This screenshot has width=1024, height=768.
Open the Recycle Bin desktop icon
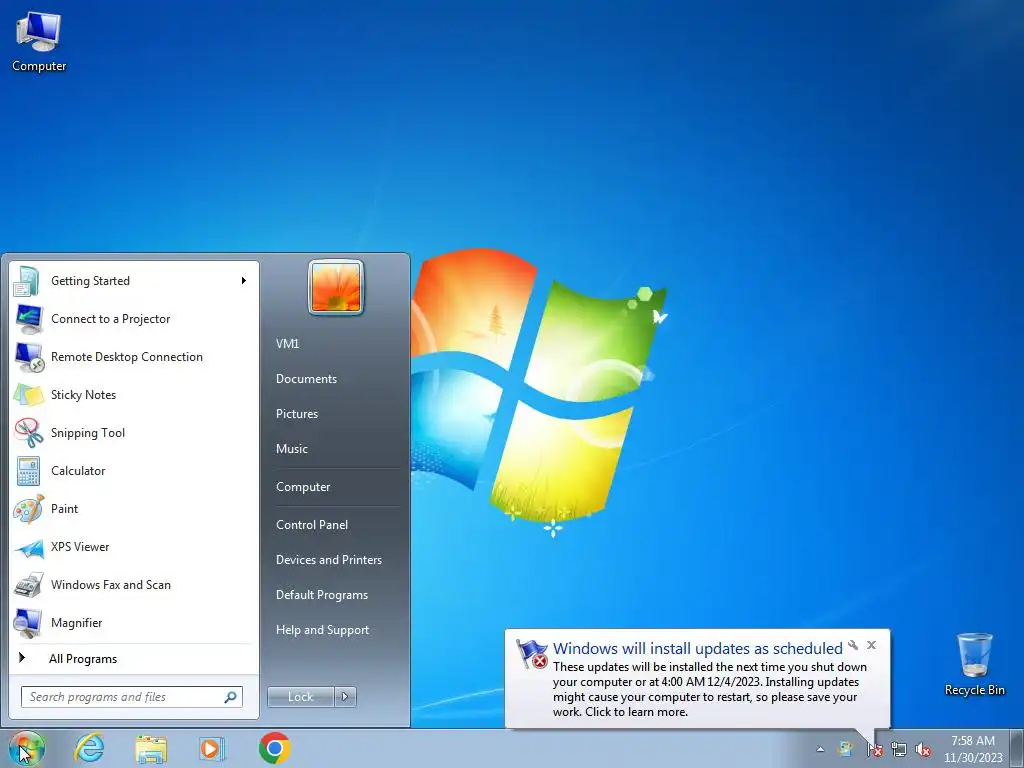[x=974, y=664]
